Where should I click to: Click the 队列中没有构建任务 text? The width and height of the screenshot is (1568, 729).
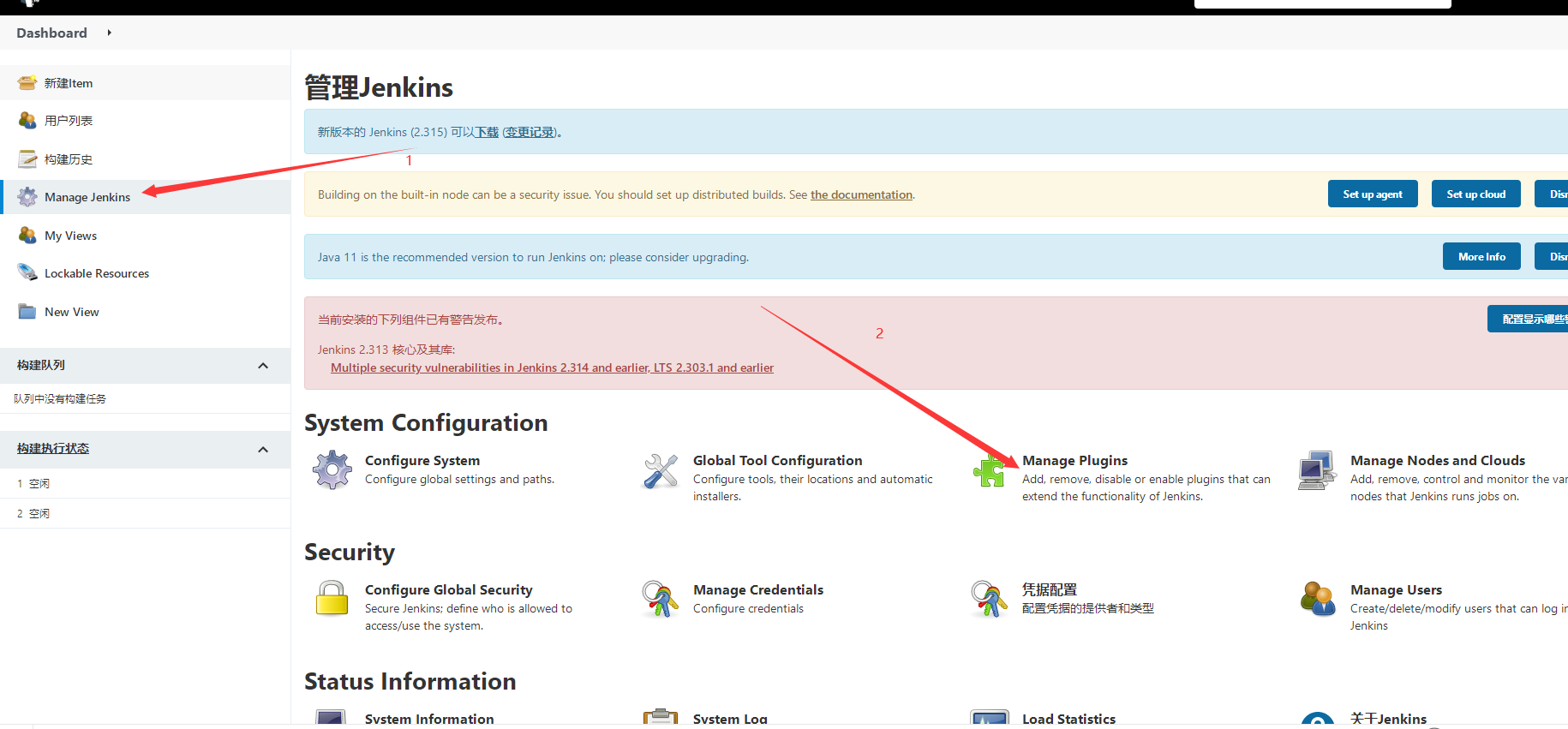(x=60, y=398)
